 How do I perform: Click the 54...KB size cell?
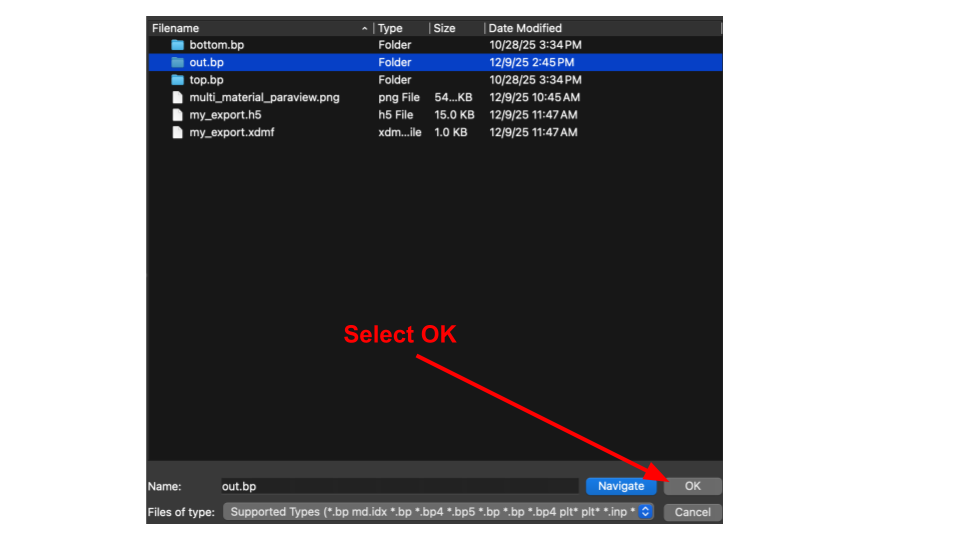(453, 97)
